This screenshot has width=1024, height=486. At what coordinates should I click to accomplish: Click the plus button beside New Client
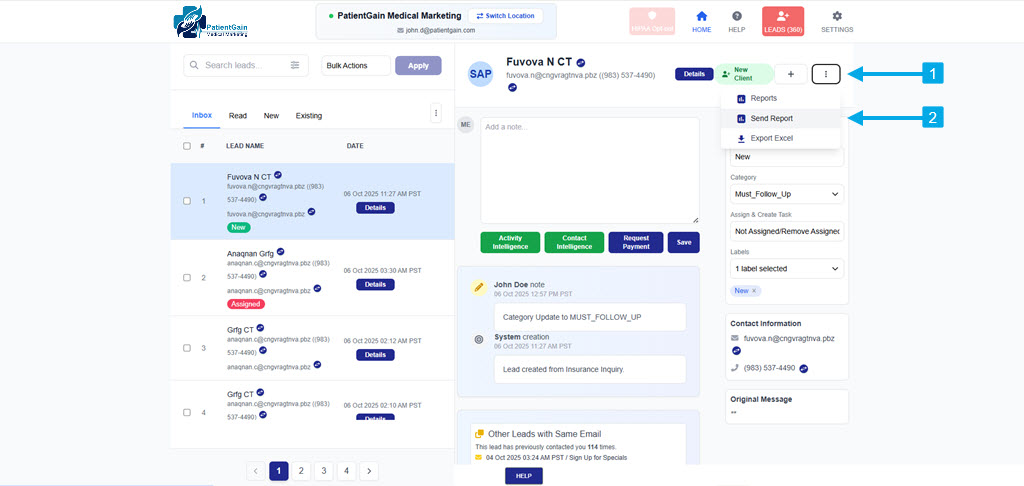tap(791, 74)
